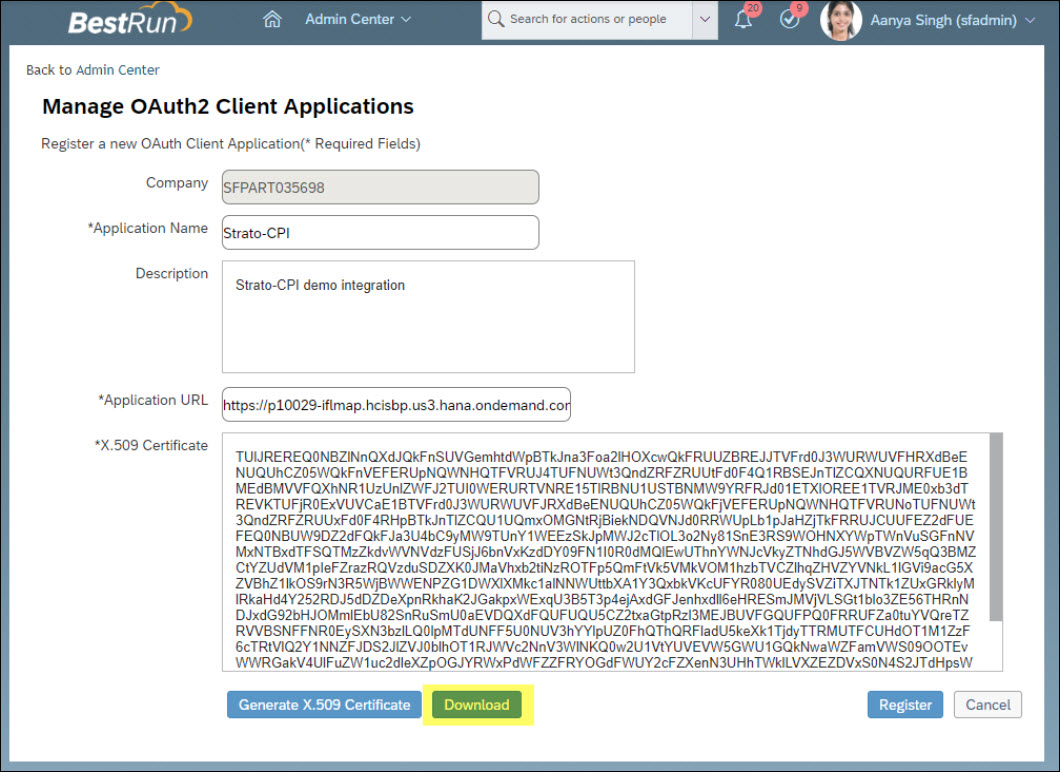Click inside the Description text area
The height and width of the screenshot is (772, 1060).
[x=428, y=317]
